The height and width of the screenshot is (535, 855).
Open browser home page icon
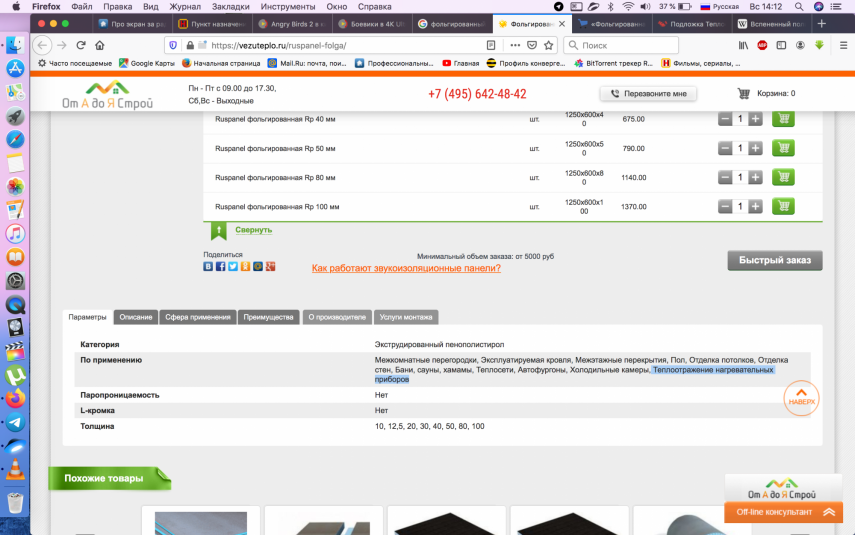[x=99, y=45]
